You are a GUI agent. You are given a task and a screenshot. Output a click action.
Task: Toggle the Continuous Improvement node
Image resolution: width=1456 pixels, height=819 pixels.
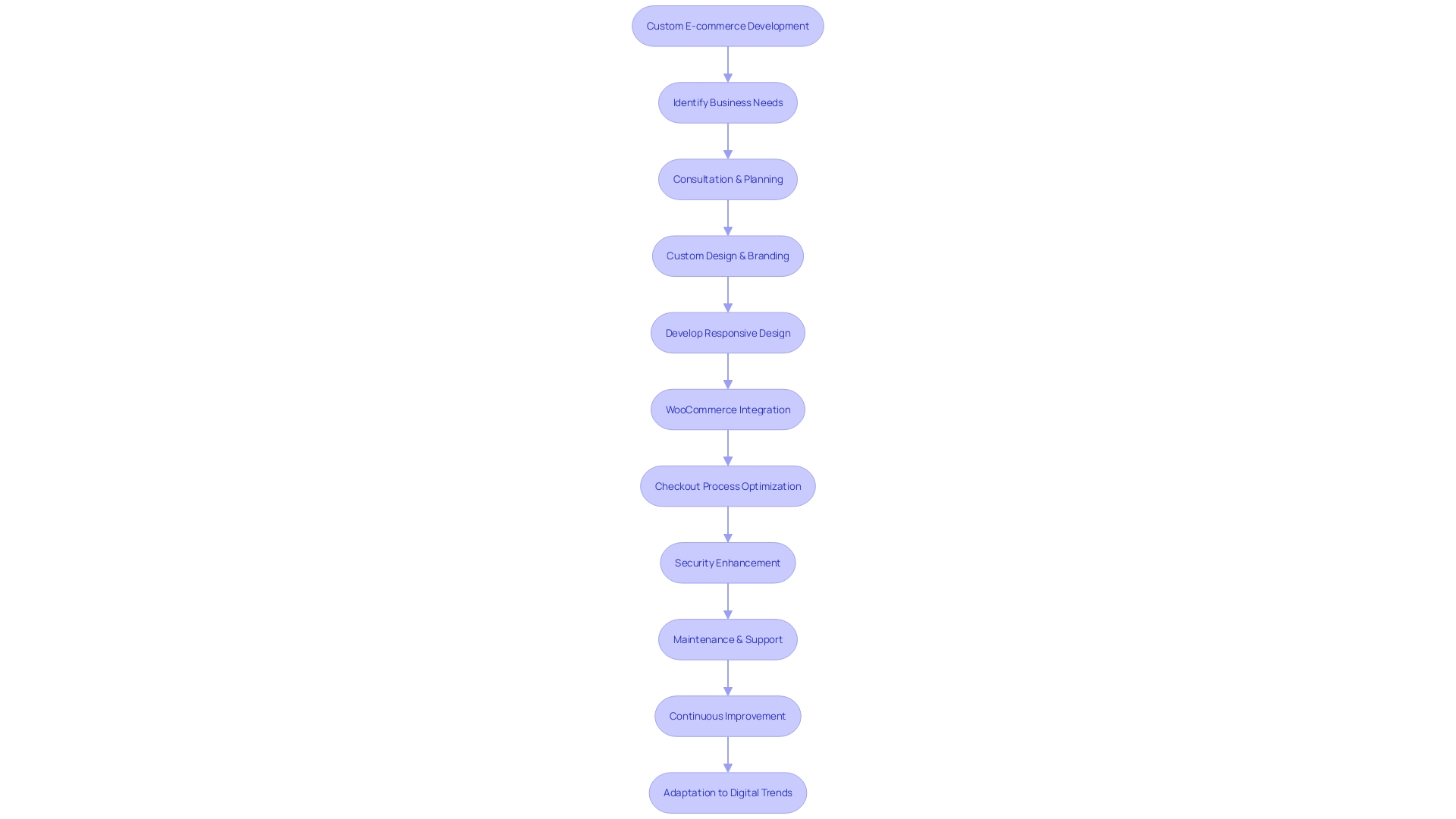727,716
